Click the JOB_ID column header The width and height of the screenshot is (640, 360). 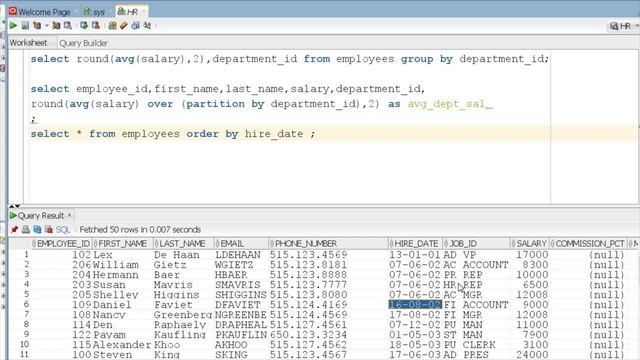(x=476, y=244)
